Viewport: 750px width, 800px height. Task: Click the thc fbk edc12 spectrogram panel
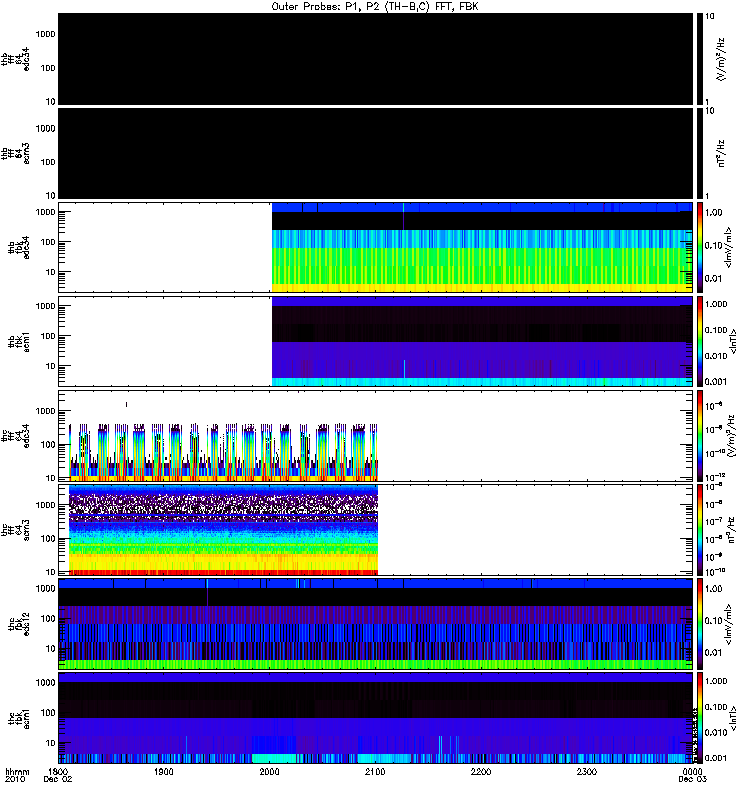coord(376,624)
